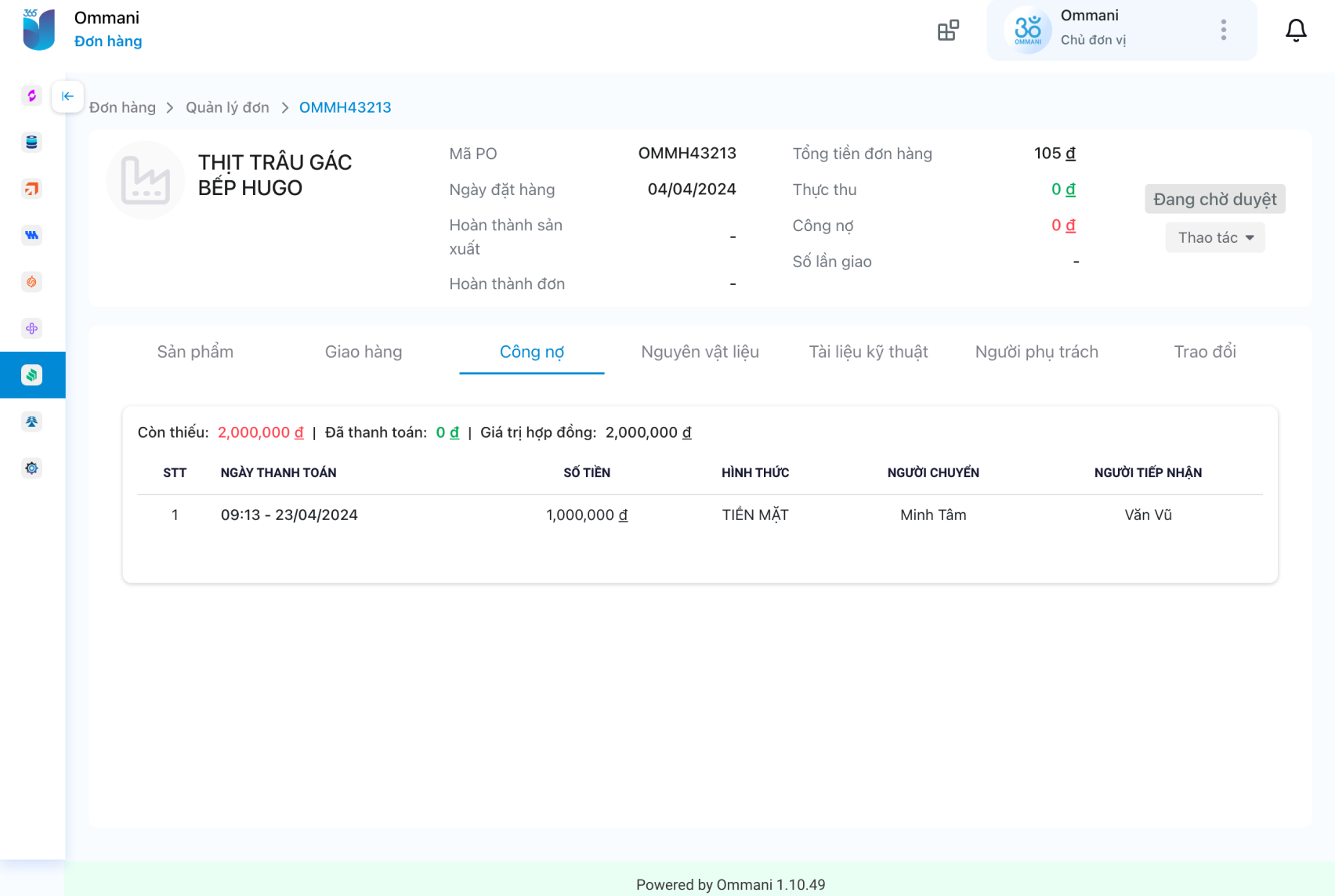Click the three-dot menu beside Ommani account
1335x896 pixels.
pyautogui.click(x=1223, y=31)
